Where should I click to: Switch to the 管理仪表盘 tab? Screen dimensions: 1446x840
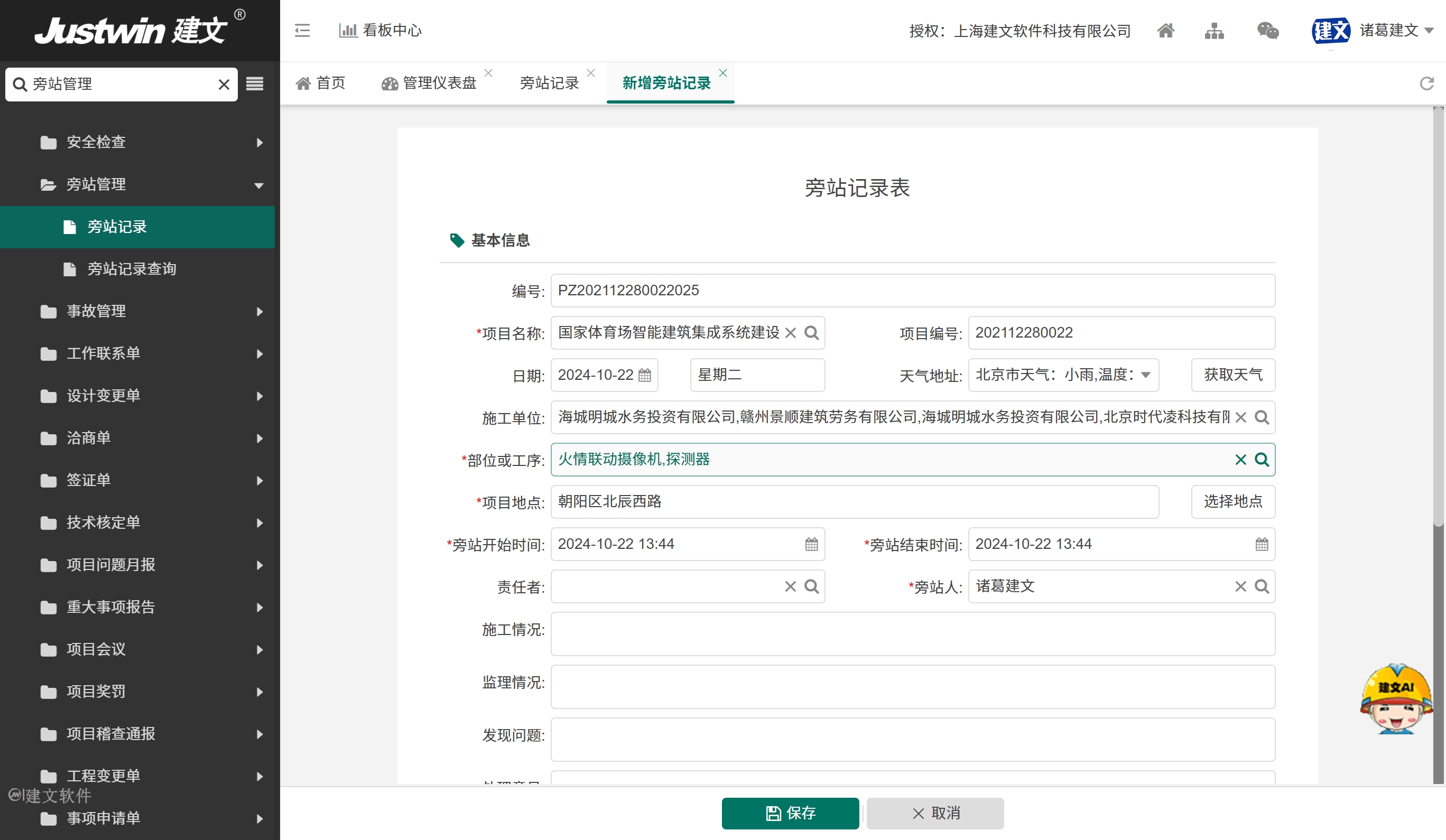pyautogui.click(x=429, y=83)
